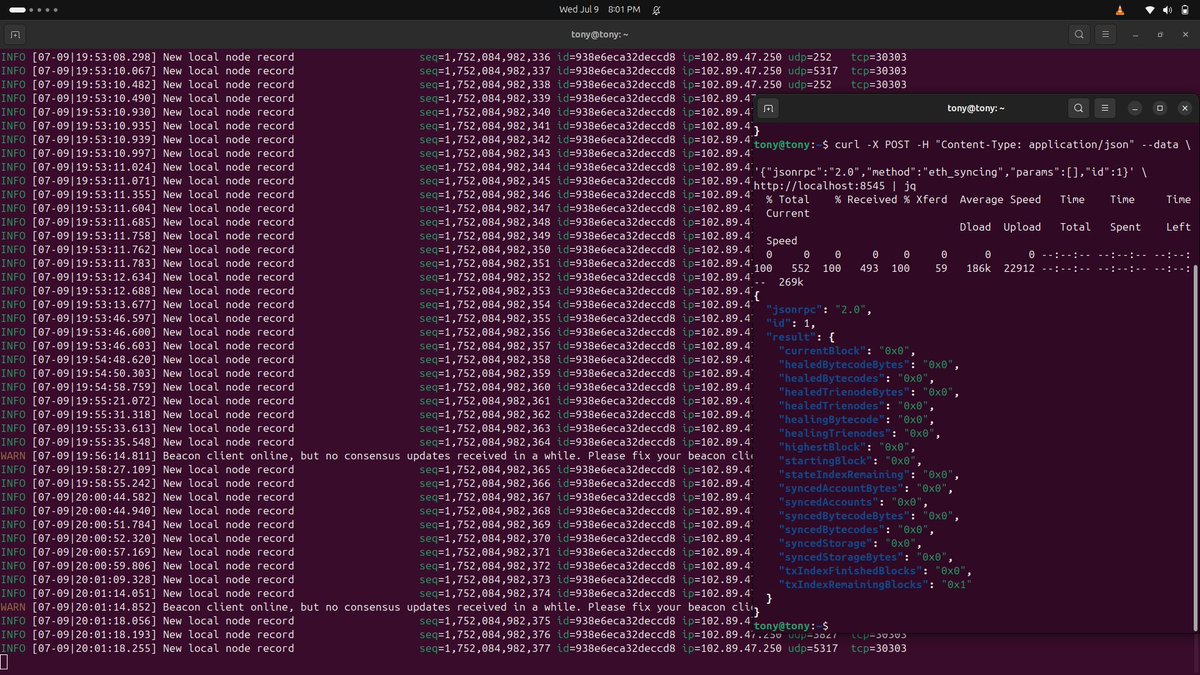This screenshot has width=1200, height=675.
Task: Click the back terminal title tony@tony: ~
Action: click(x=599, y=34)
